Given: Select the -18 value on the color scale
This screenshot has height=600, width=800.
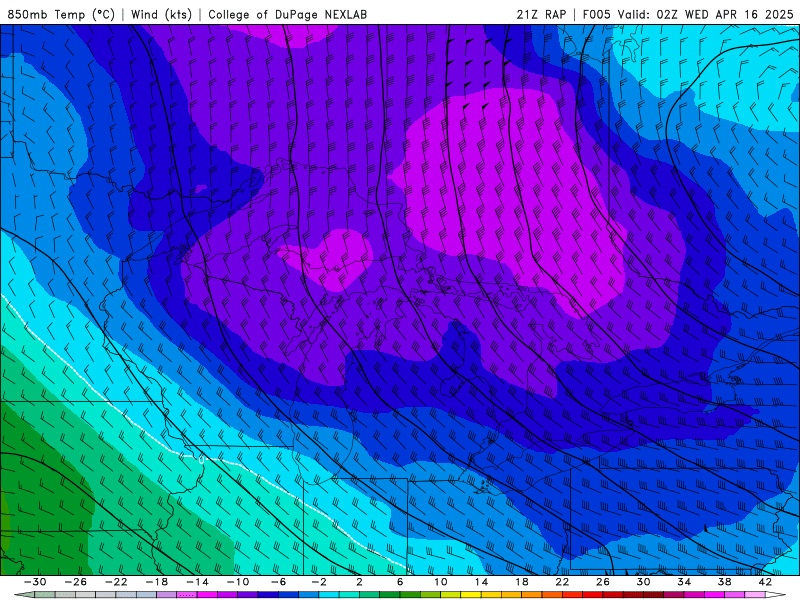Looking at the screenshot, I should (x=157, y=582).
